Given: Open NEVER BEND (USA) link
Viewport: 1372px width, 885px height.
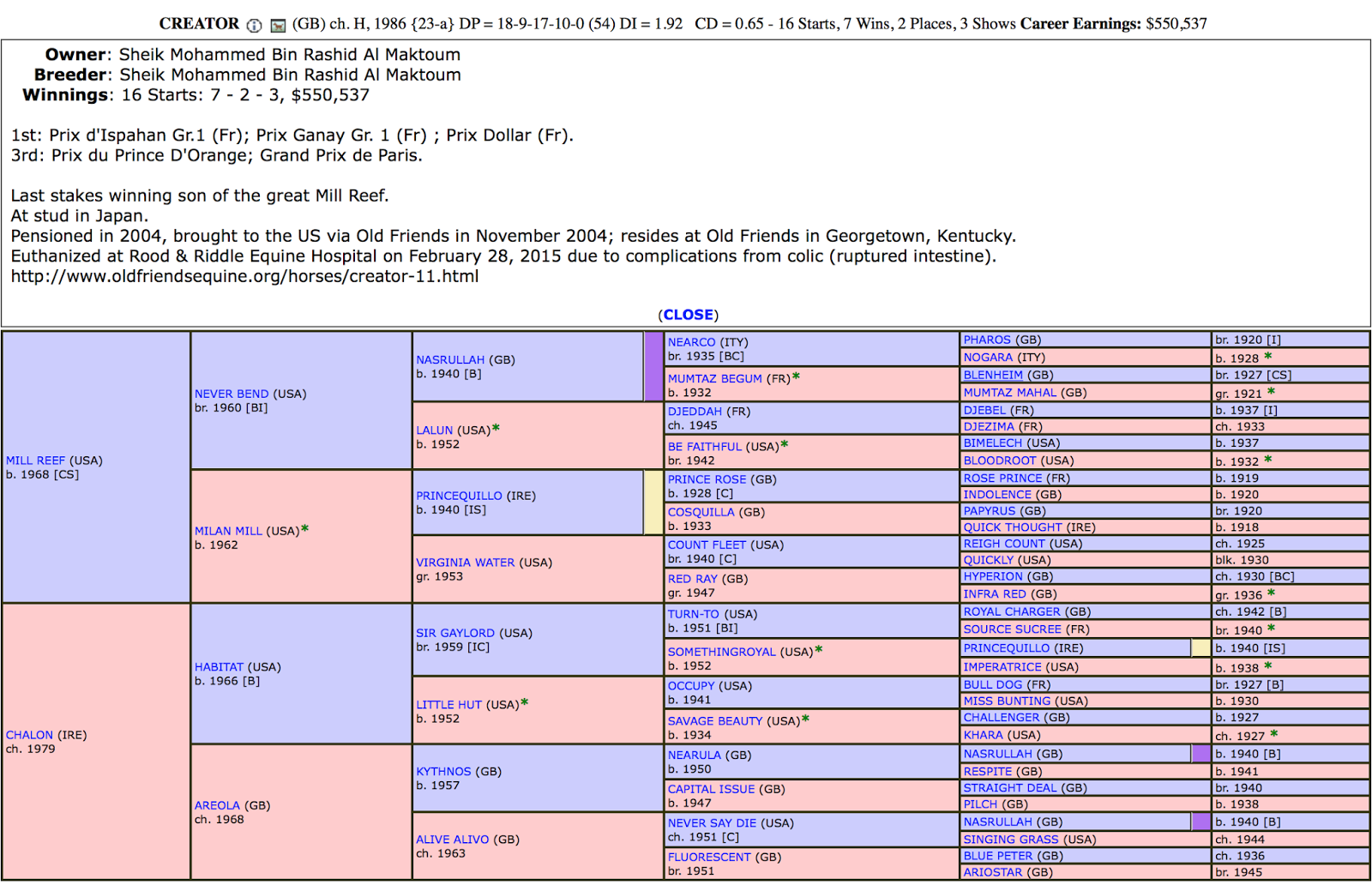Looking at the screenshot, I should coord(232,394).
